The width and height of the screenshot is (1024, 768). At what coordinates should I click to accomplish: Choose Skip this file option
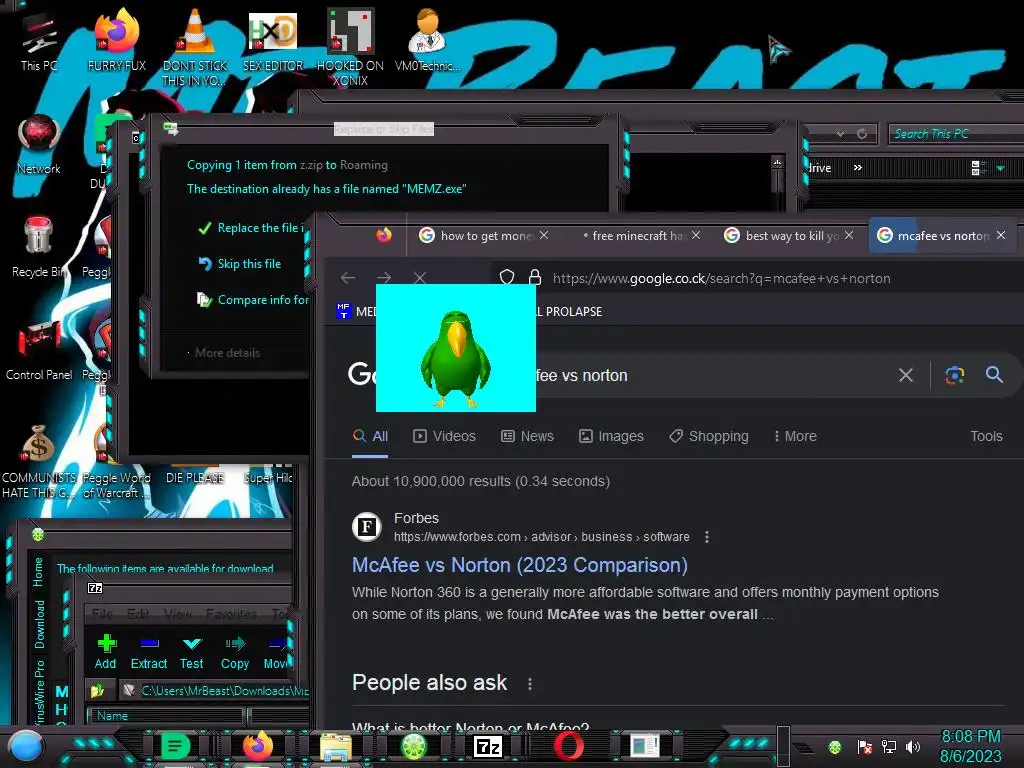click(x=239, y=264)
